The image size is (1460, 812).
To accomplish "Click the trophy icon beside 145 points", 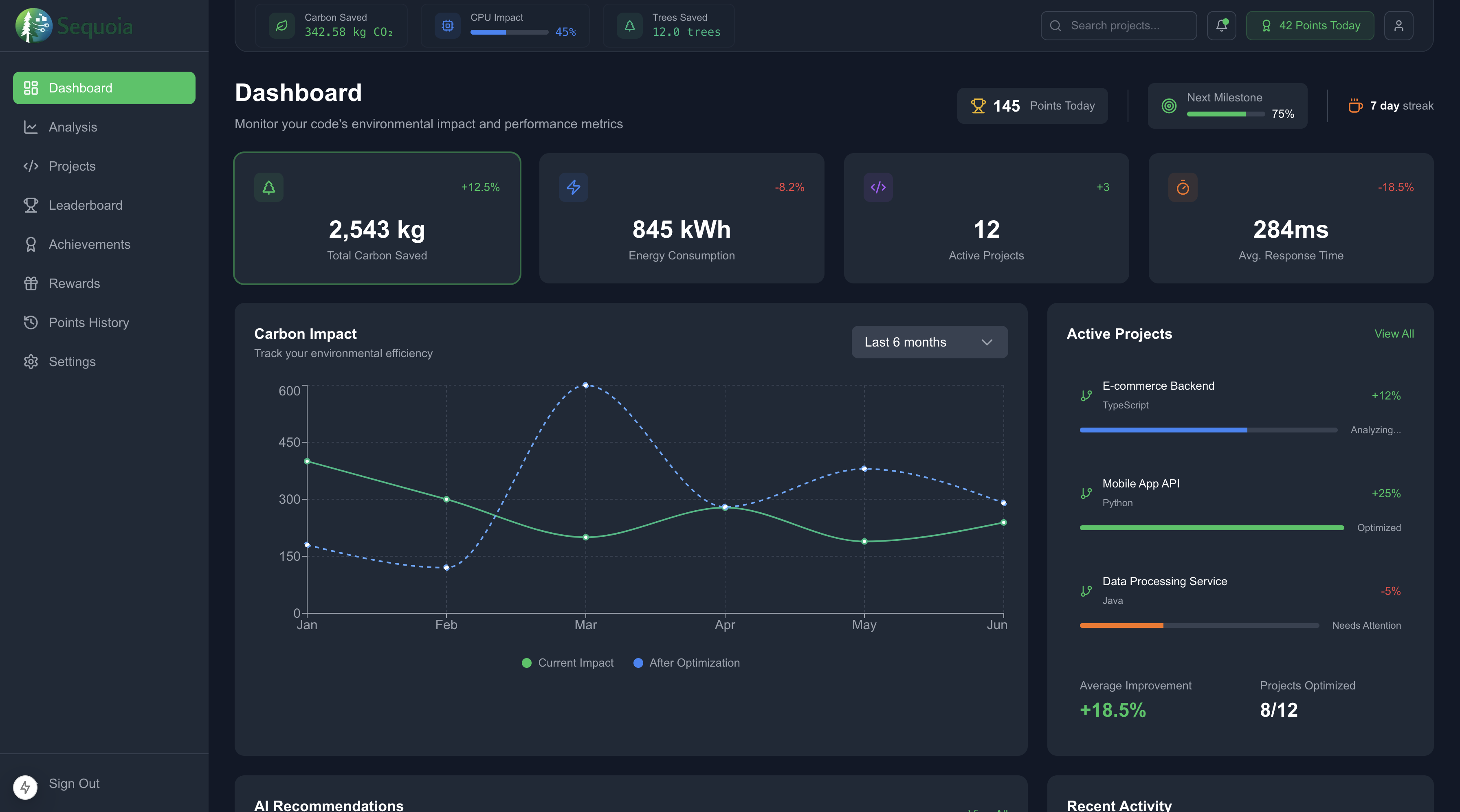I will point(978,106).
